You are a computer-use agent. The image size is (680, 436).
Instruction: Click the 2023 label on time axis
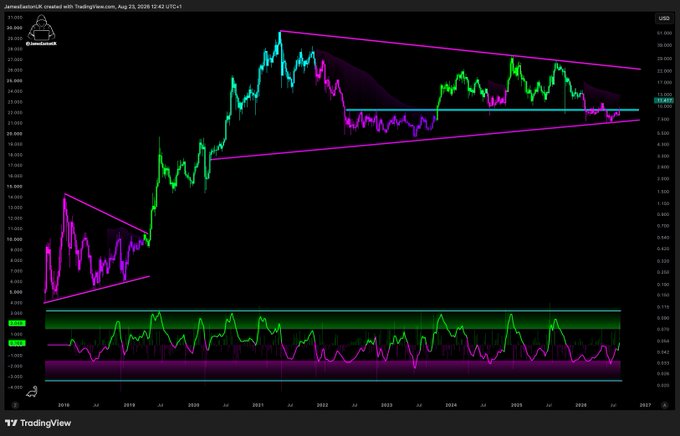pos(386,405)
